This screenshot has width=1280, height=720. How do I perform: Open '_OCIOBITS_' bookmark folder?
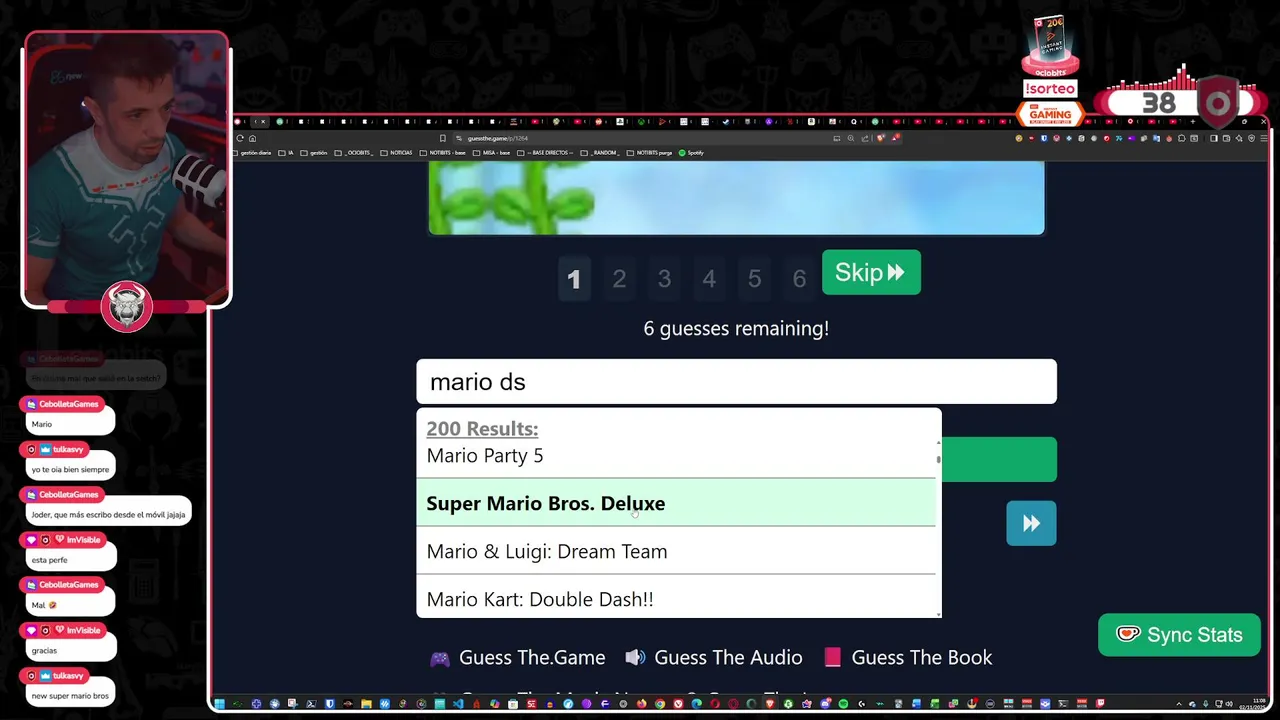click(x=354, y=153)
